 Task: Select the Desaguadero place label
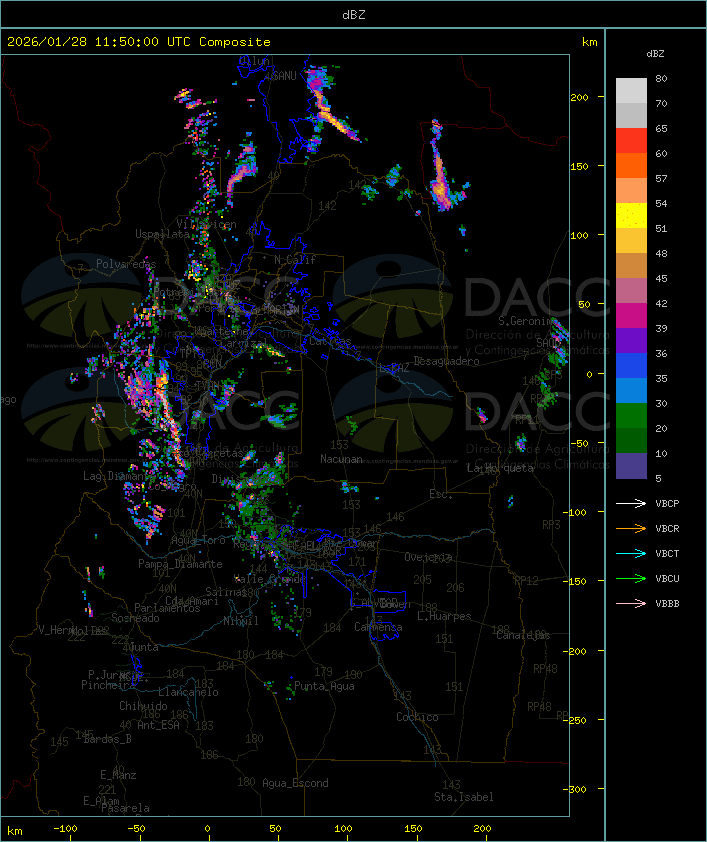tap(446, 361)
